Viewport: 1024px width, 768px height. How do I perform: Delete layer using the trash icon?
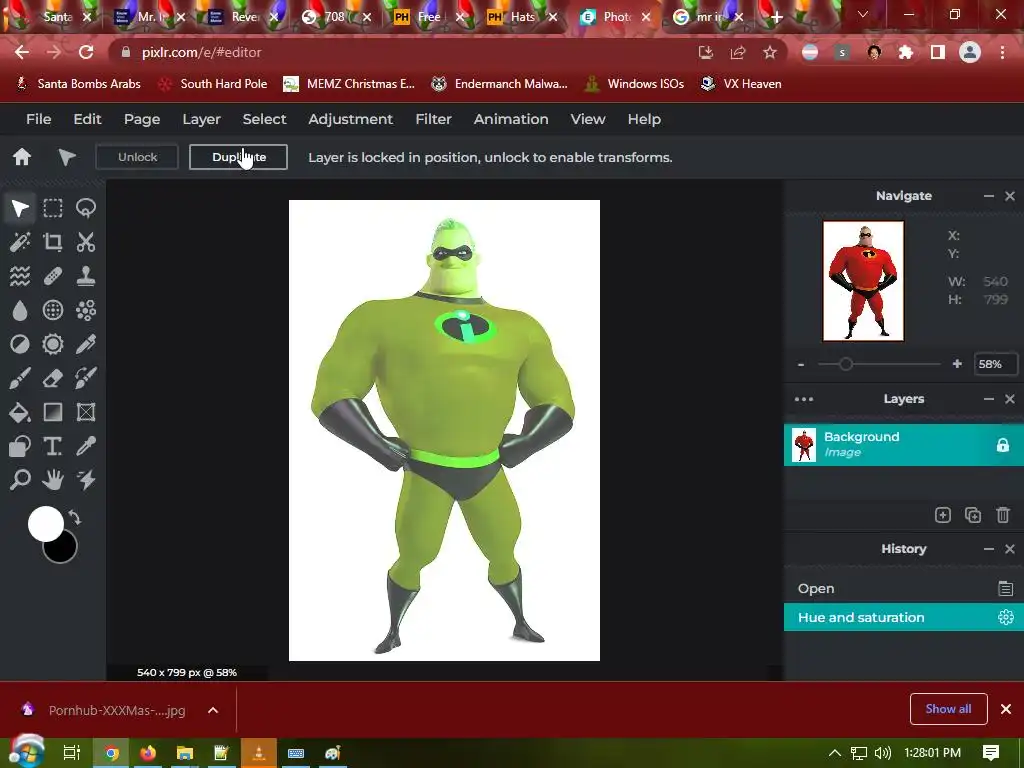click(1003, 515)
